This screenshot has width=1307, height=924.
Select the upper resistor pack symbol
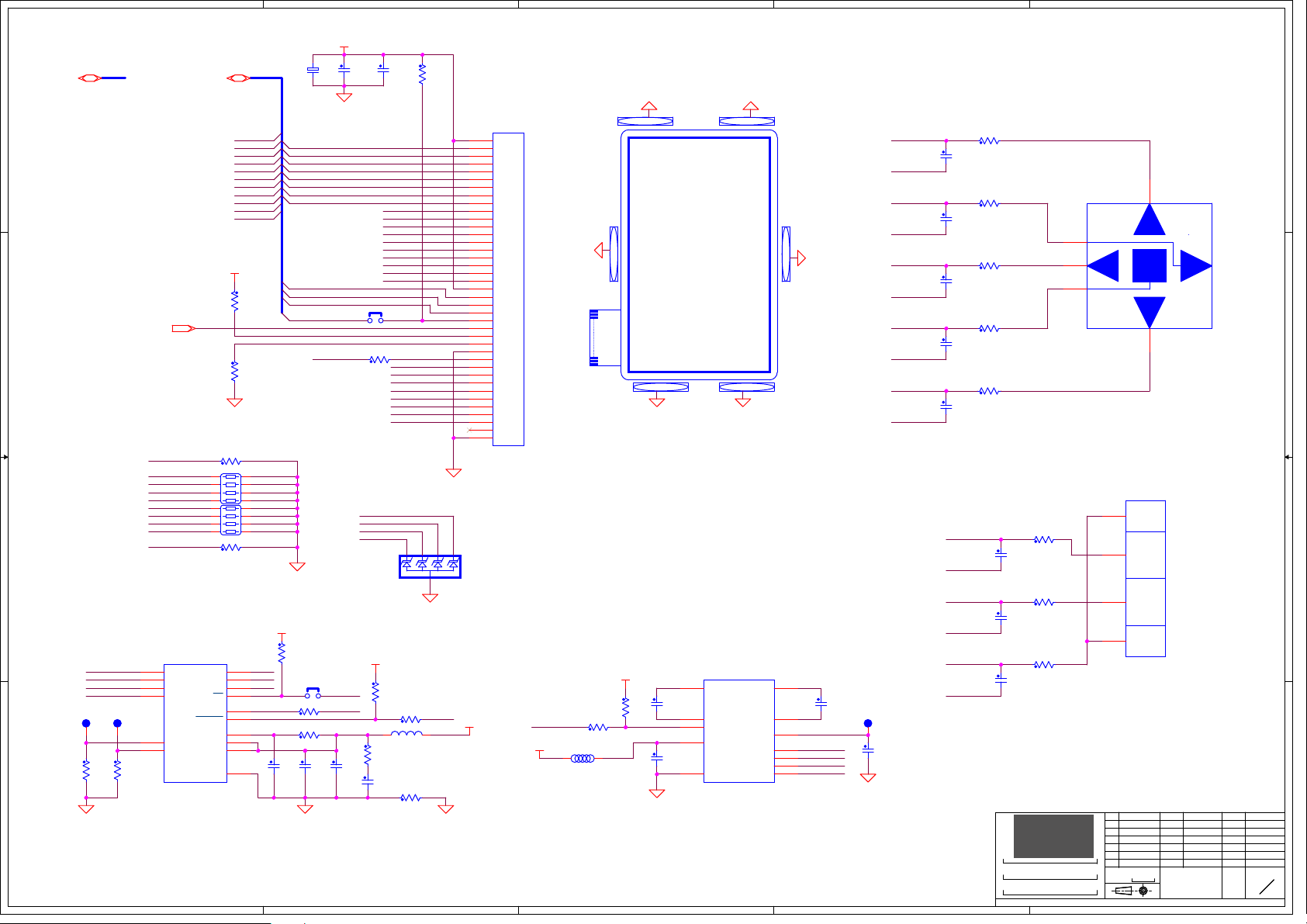click(230, 489)
